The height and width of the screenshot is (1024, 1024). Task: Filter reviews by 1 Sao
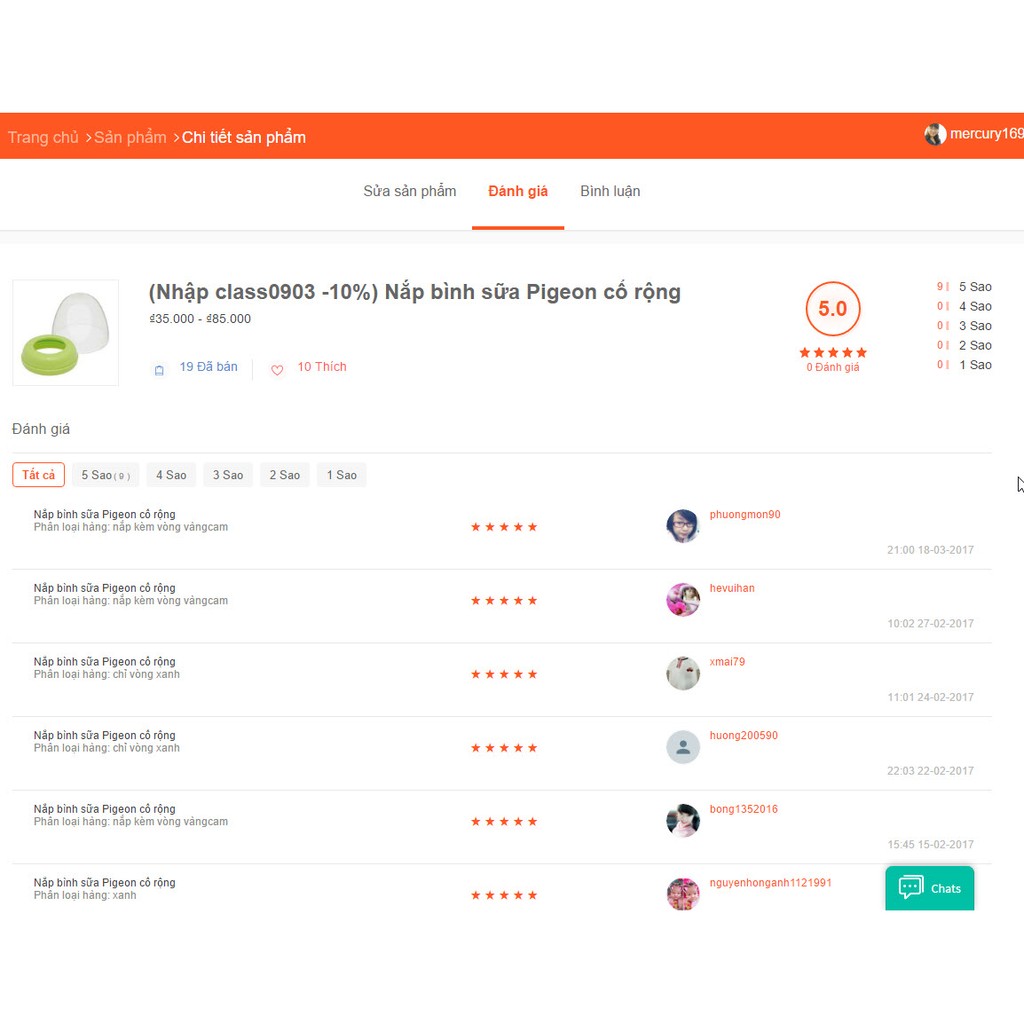tap(342, 475)
